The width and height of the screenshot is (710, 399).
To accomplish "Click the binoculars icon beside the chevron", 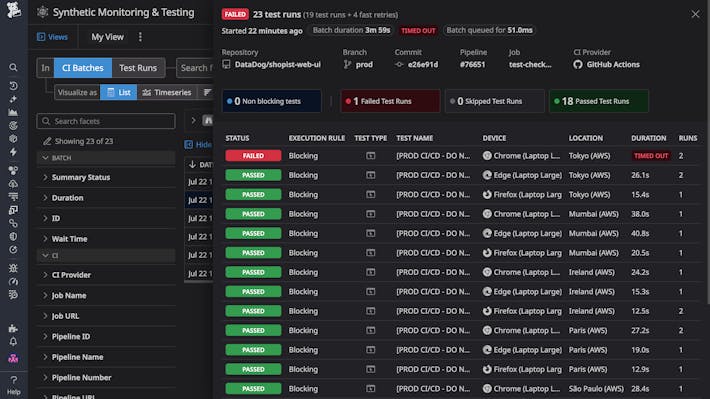I will (x=208, y=120).
